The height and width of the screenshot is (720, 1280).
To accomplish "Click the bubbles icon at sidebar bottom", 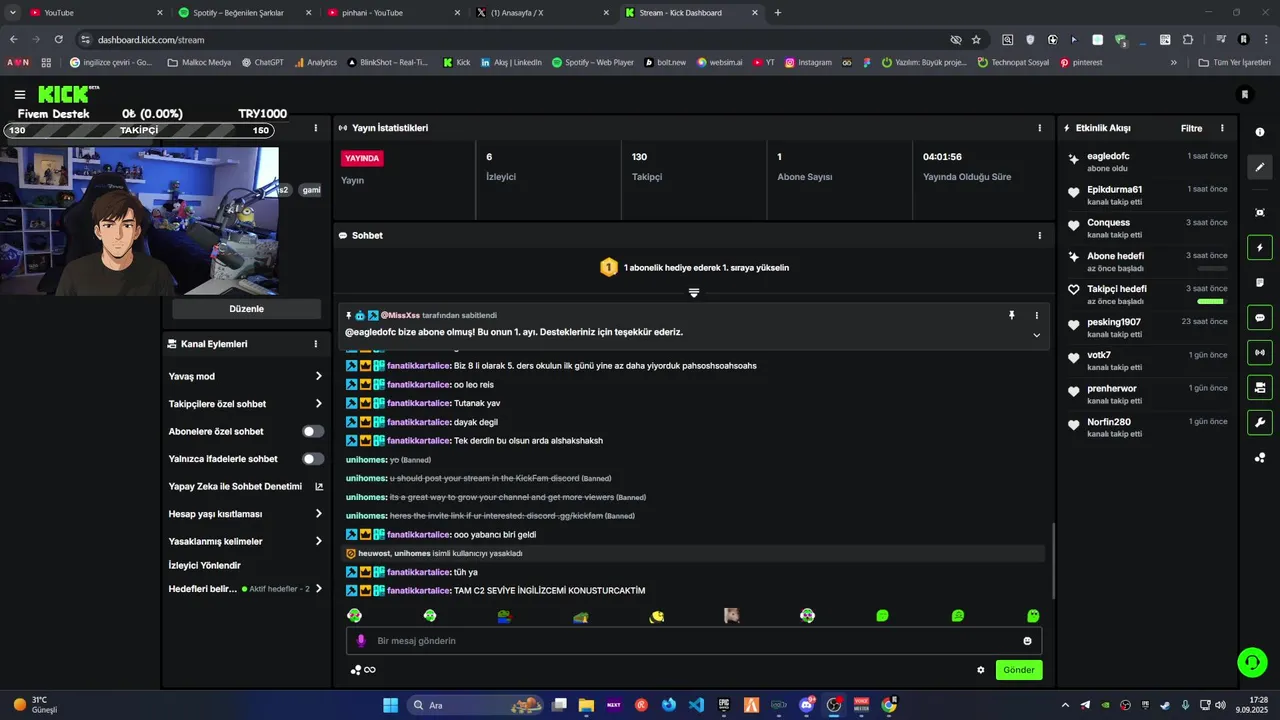I will point(1260,458).
